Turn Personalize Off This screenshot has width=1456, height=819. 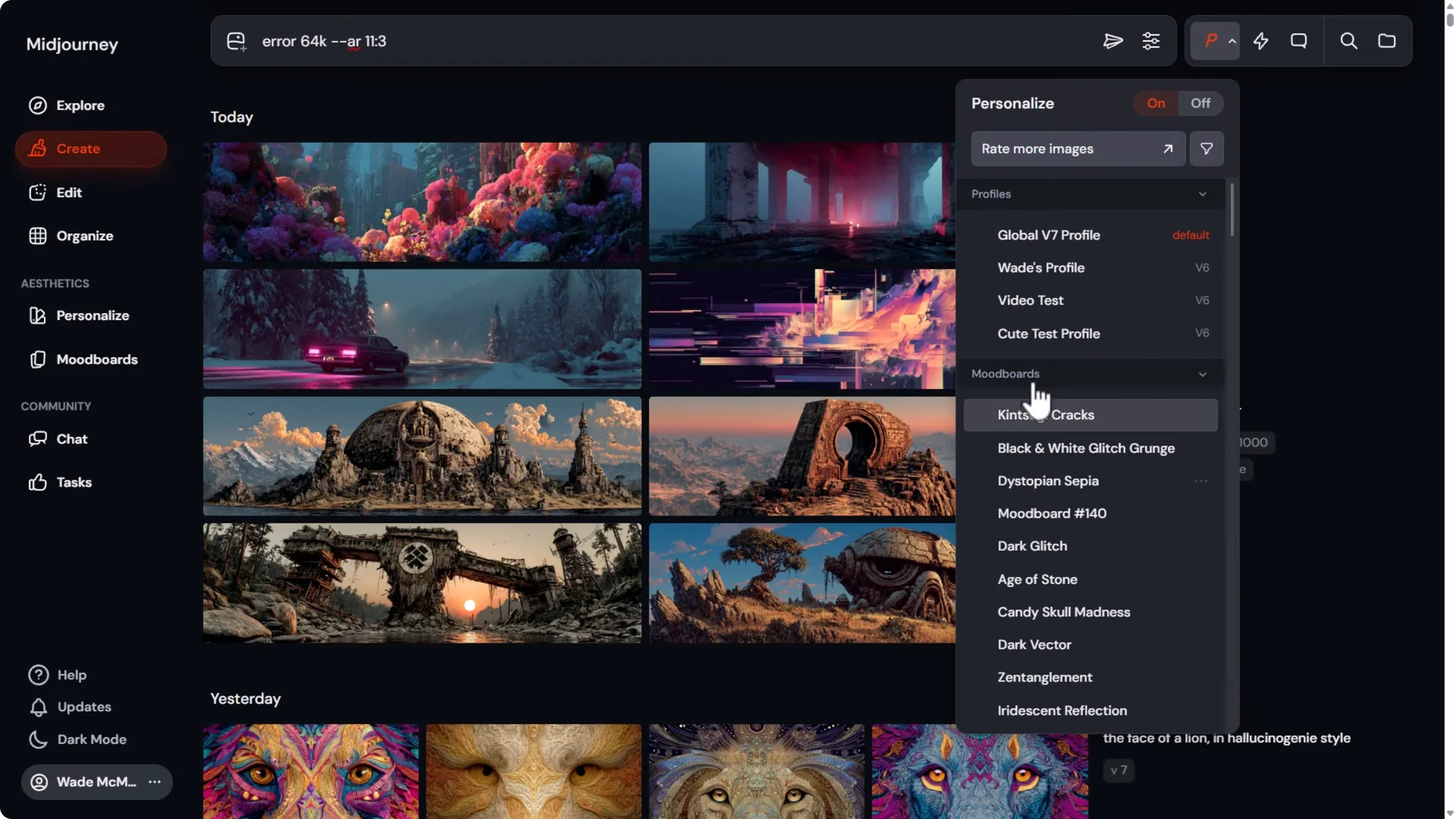pyautogui.click(x=1200, y=103)
